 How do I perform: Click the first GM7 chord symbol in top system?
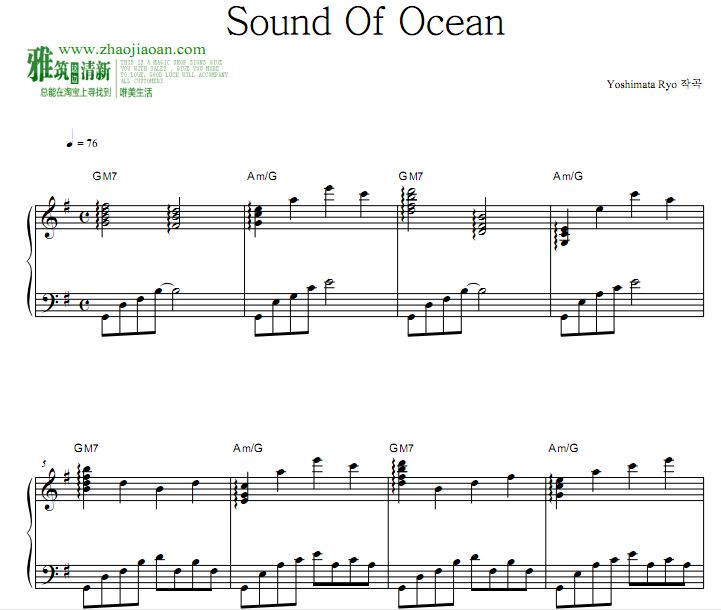pyautogui.click(x=106, y=176)
